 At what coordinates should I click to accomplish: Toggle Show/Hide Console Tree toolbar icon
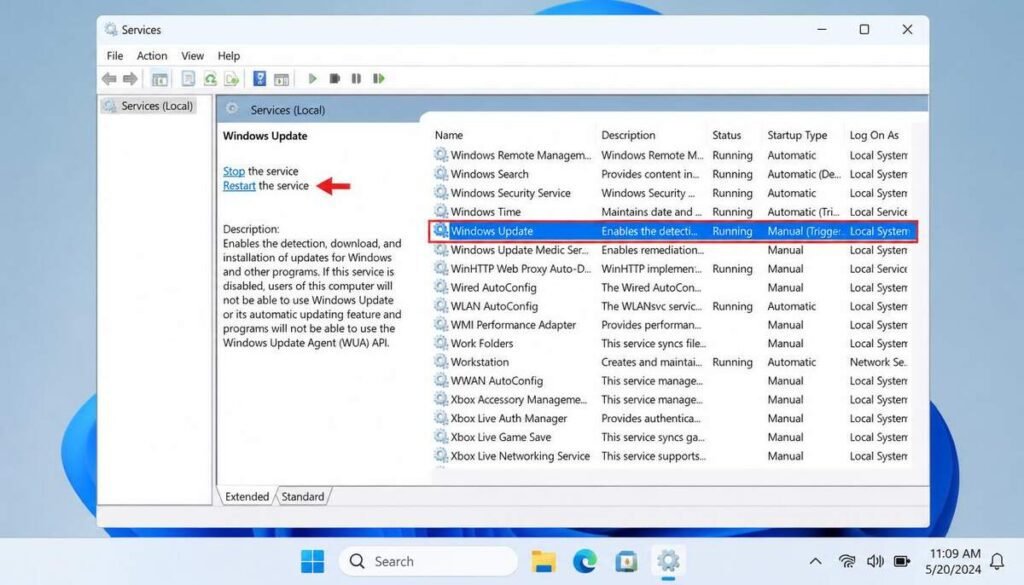click(x=159, y=79)
